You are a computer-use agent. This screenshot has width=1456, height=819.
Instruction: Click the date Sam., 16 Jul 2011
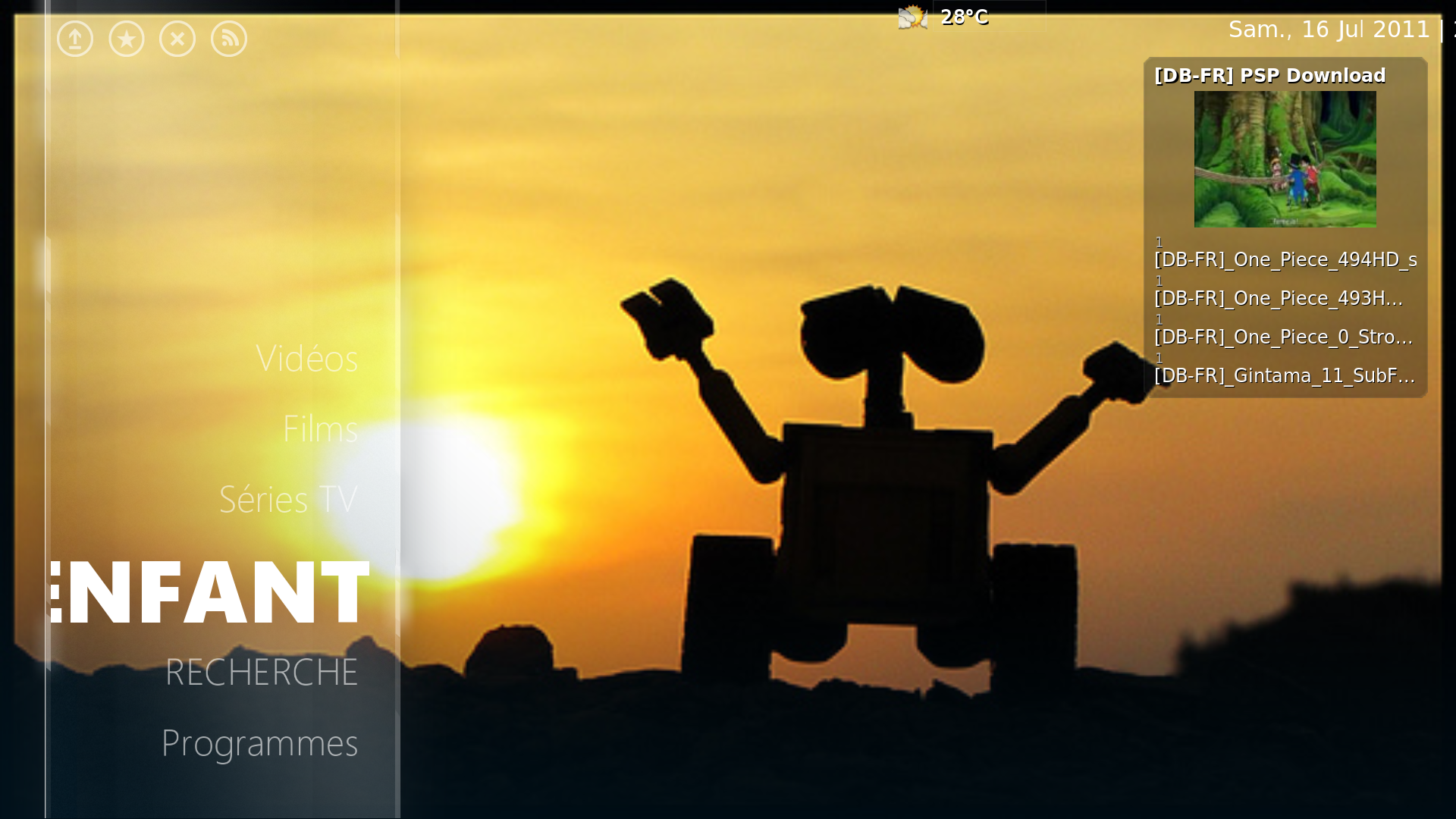click(1329, 30)
